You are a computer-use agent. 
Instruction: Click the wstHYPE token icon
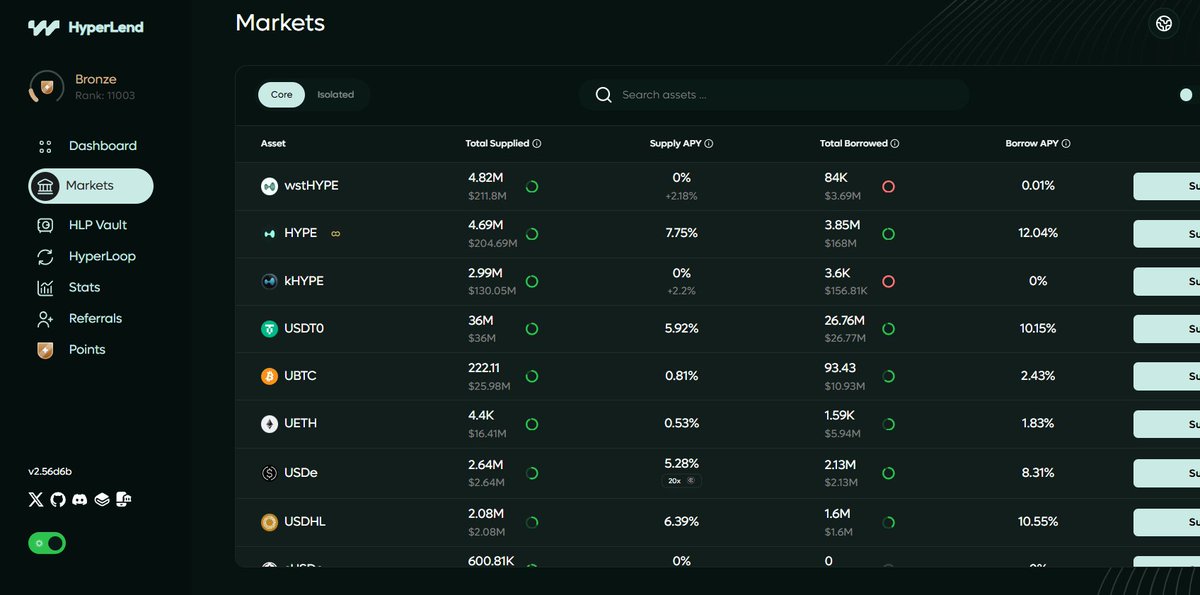269,186
